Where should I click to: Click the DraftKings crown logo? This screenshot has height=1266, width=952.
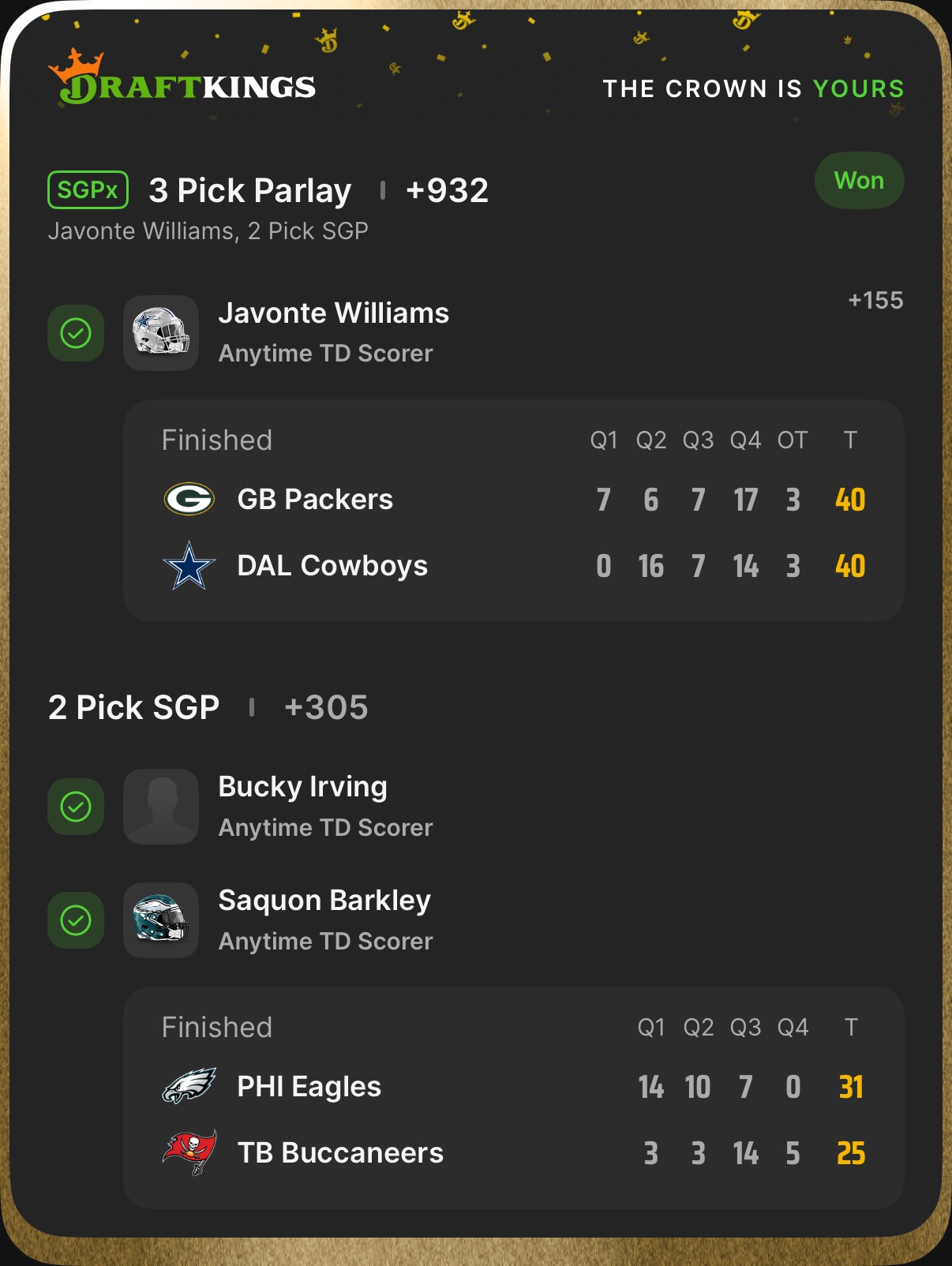(77, 66)
